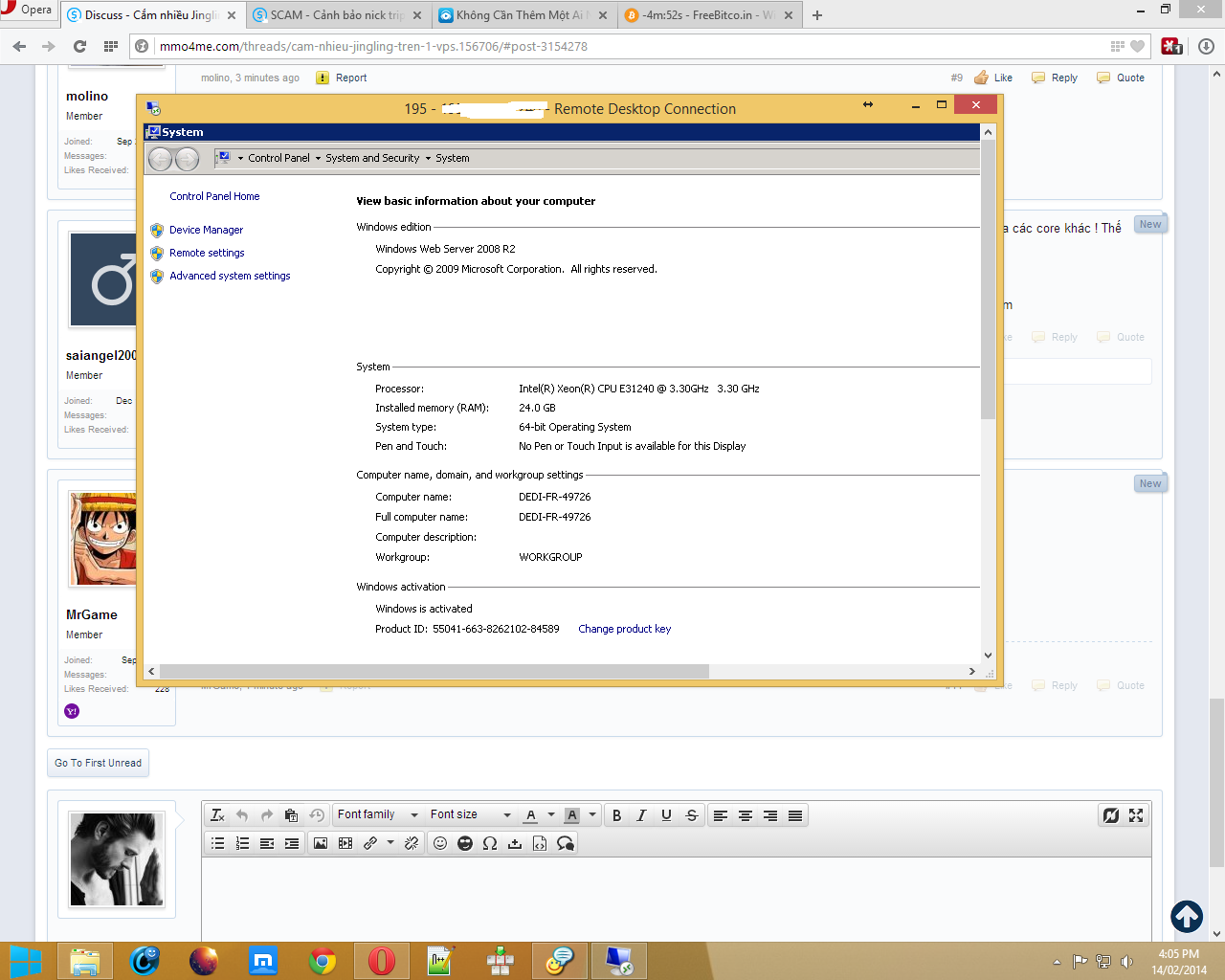Click the Unlink broken-chain icon
Viewport: 1225px width, 980px height.
[x=412, y=843]
